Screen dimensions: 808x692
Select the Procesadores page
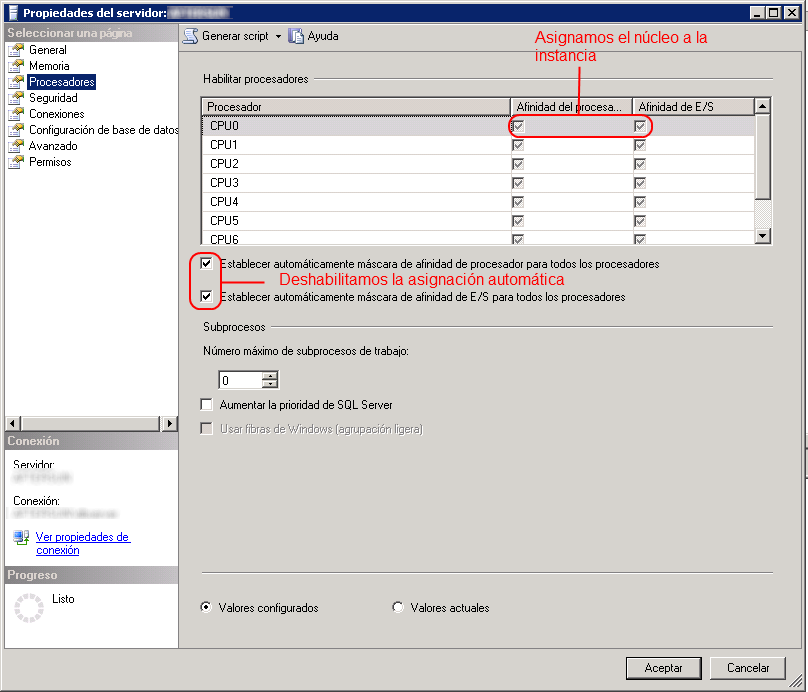62,82
